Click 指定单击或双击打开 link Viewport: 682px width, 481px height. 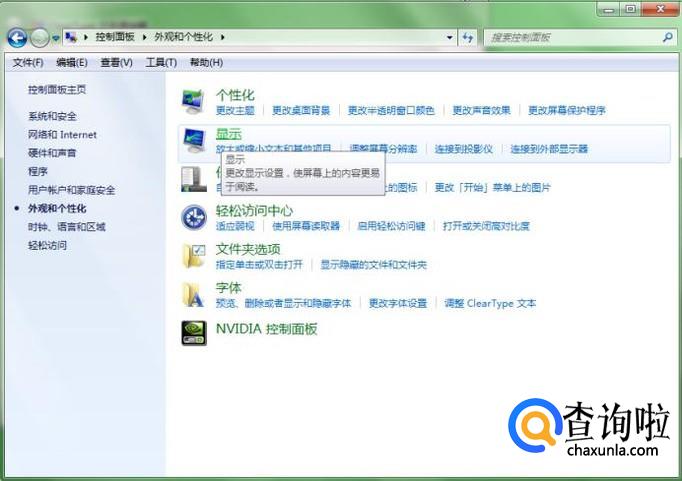click(x=259, y=264)
